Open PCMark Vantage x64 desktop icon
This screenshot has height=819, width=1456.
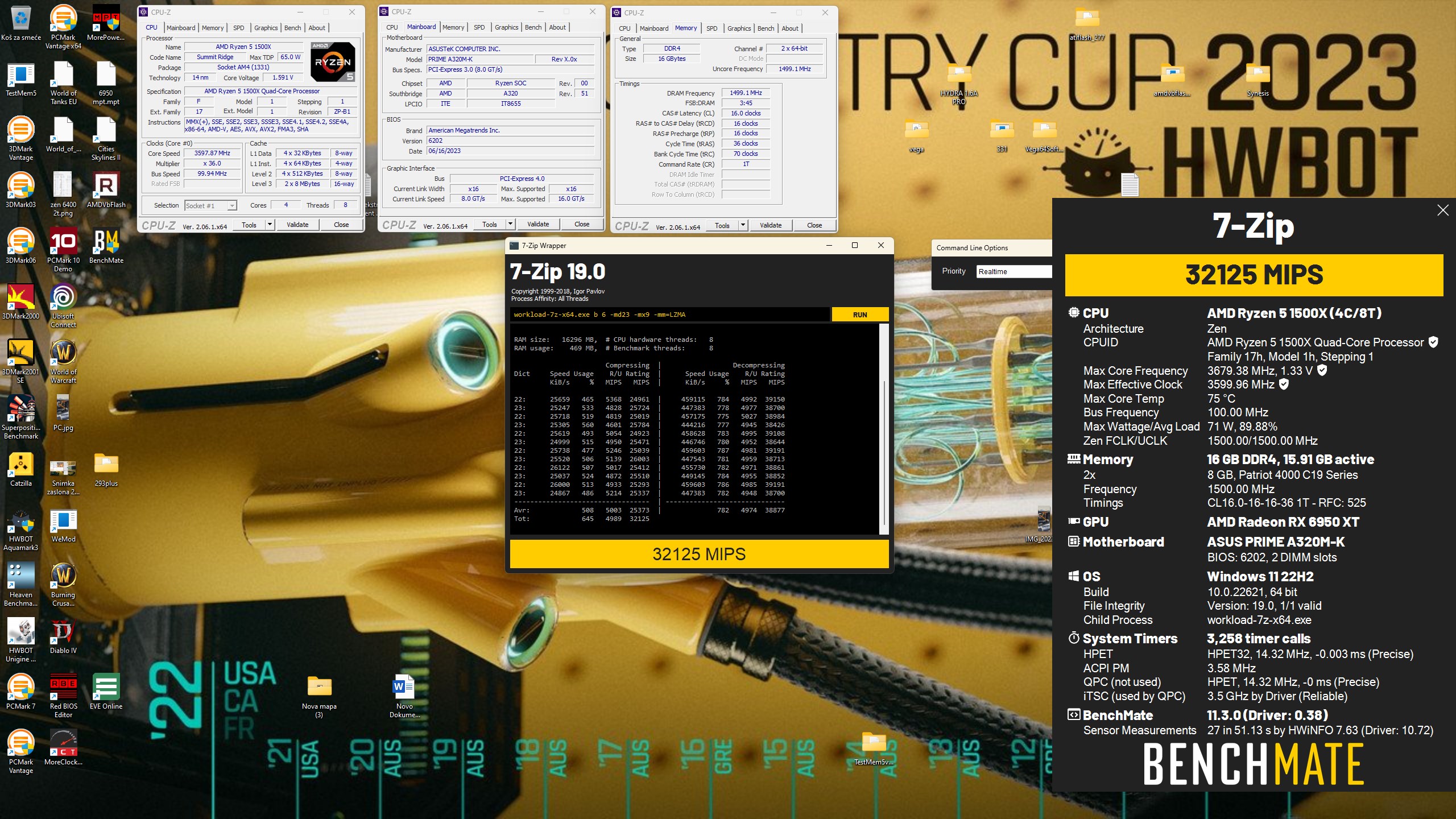63,27
